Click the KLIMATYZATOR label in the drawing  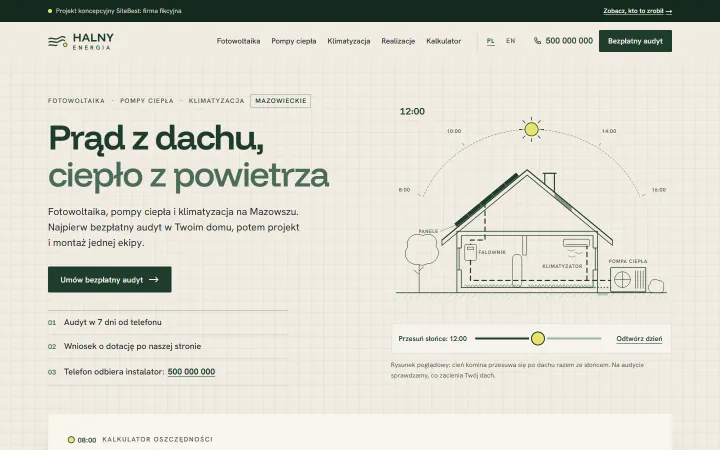562,266
